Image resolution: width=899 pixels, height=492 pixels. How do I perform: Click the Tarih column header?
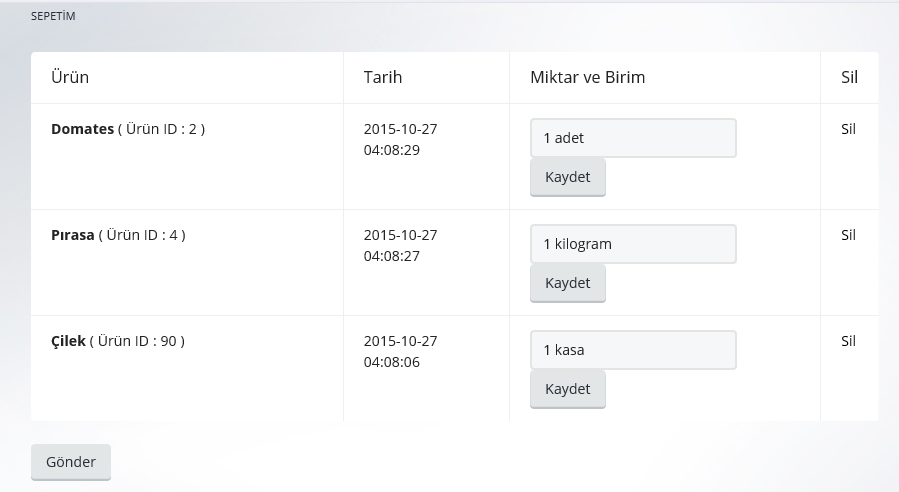pos(383,77)
